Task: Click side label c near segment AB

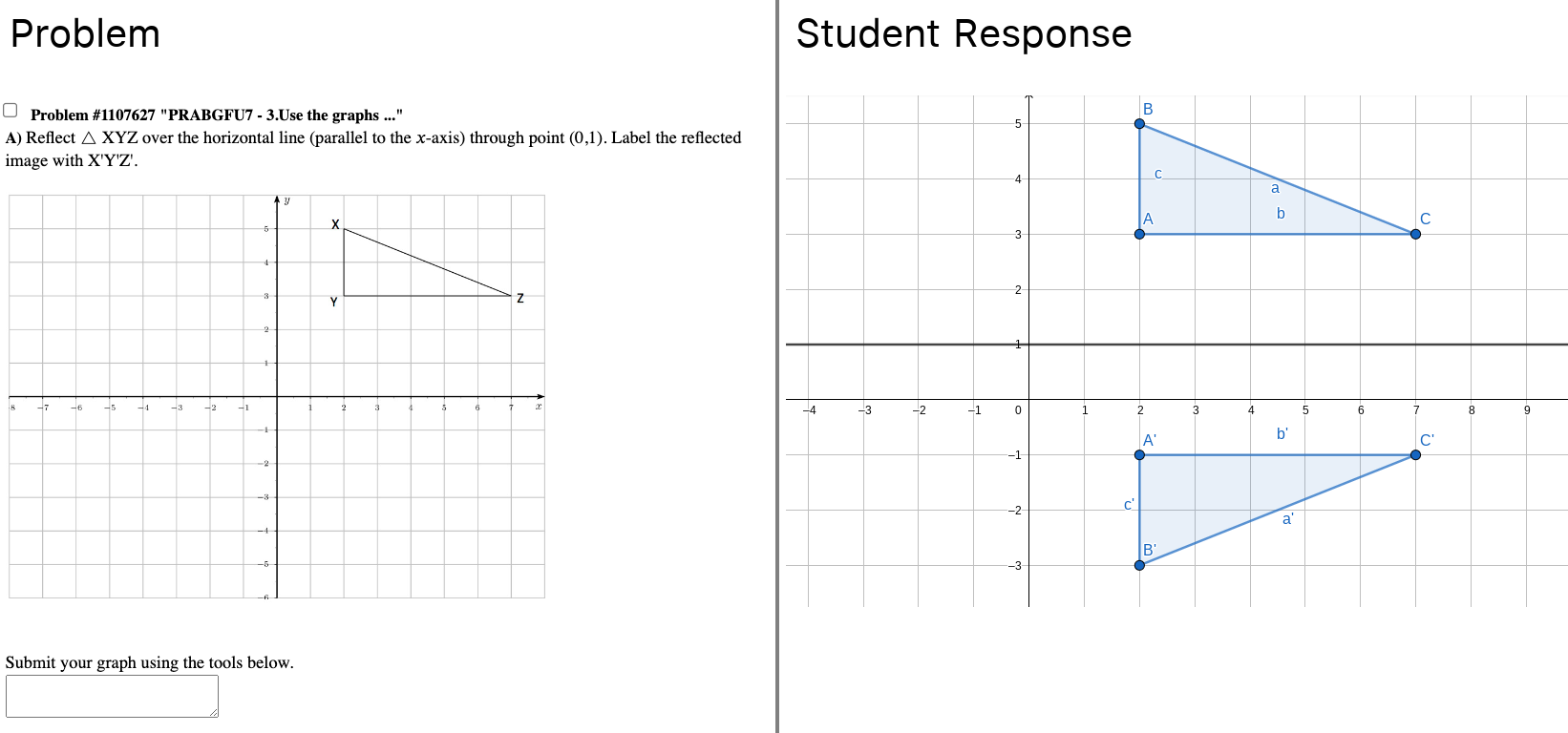Action: pyautogui.click(x=1158, y=174)
